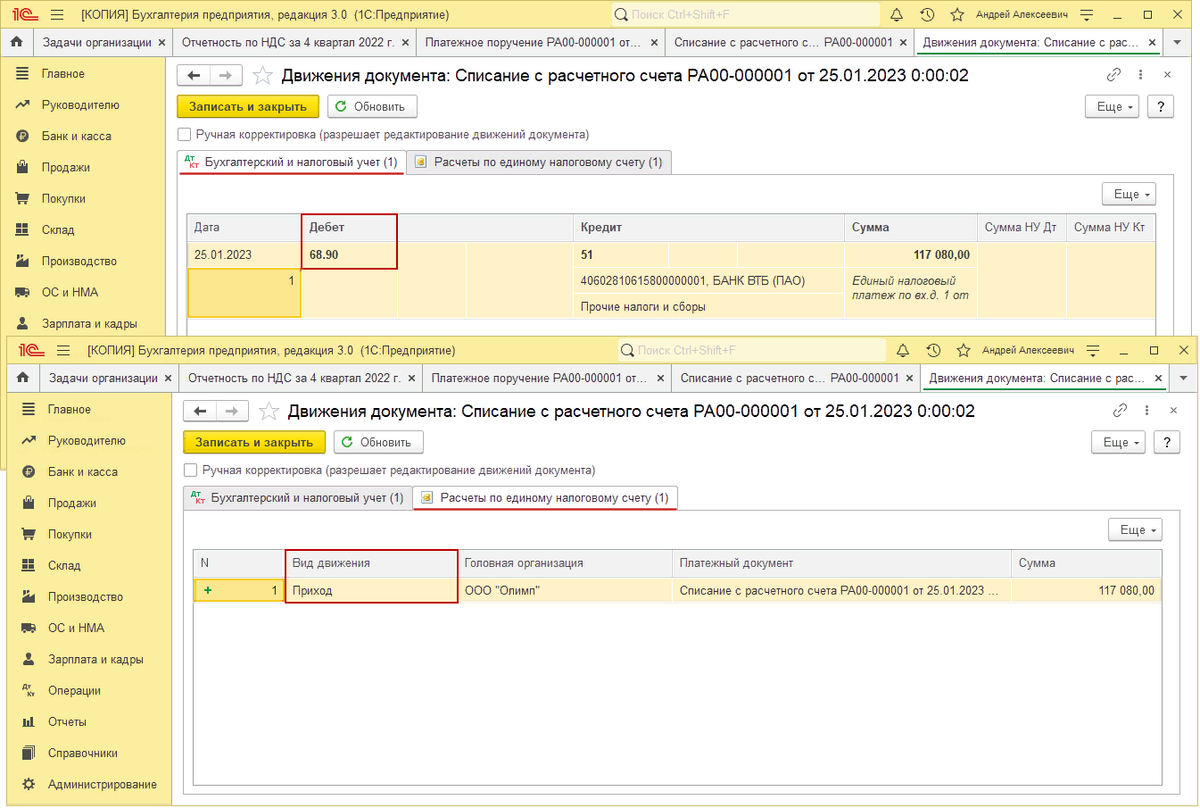The image size is (1200, 808).
Task: Focus the search field in back window
Action: [x=744, y=15]
